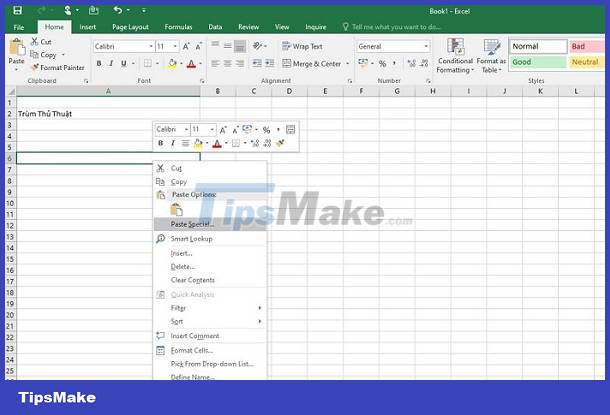This screenshot has height=415, width=610.
Task: Toggle Bold in the ribbon Font group
Action: [x=99, y=63]
